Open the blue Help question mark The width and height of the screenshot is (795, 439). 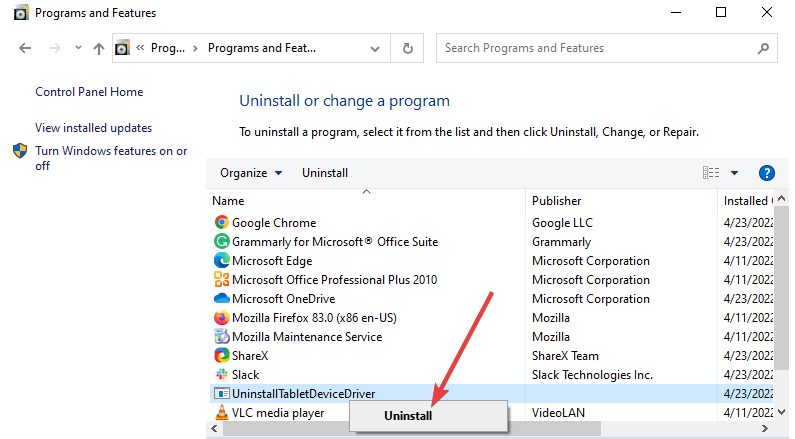pyautogui.click(x=767, y=173)
